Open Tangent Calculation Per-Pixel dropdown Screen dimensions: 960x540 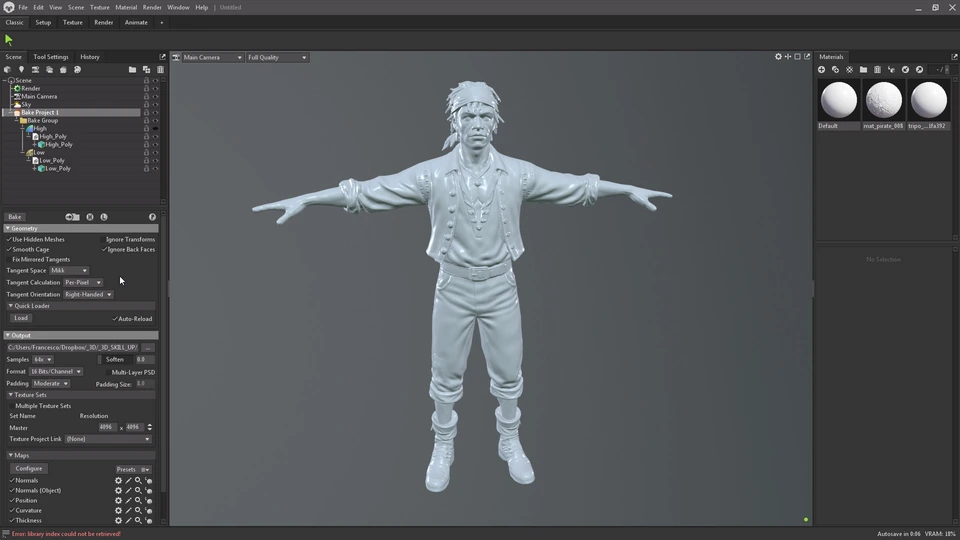pos(83,283)
